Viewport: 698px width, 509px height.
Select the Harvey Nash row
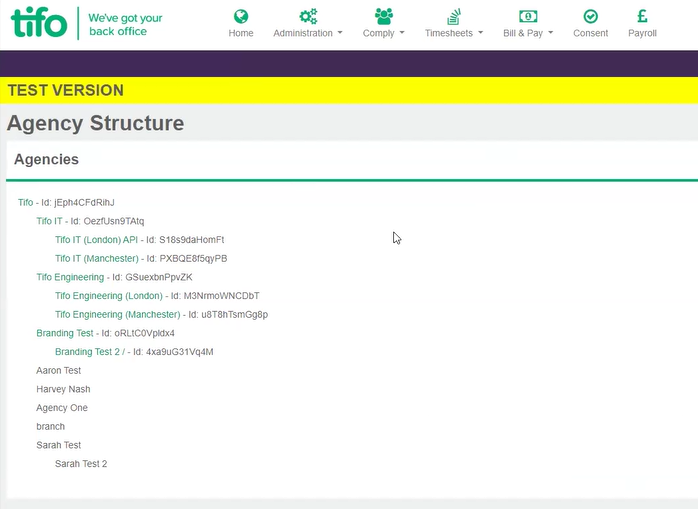click(63, 389)
